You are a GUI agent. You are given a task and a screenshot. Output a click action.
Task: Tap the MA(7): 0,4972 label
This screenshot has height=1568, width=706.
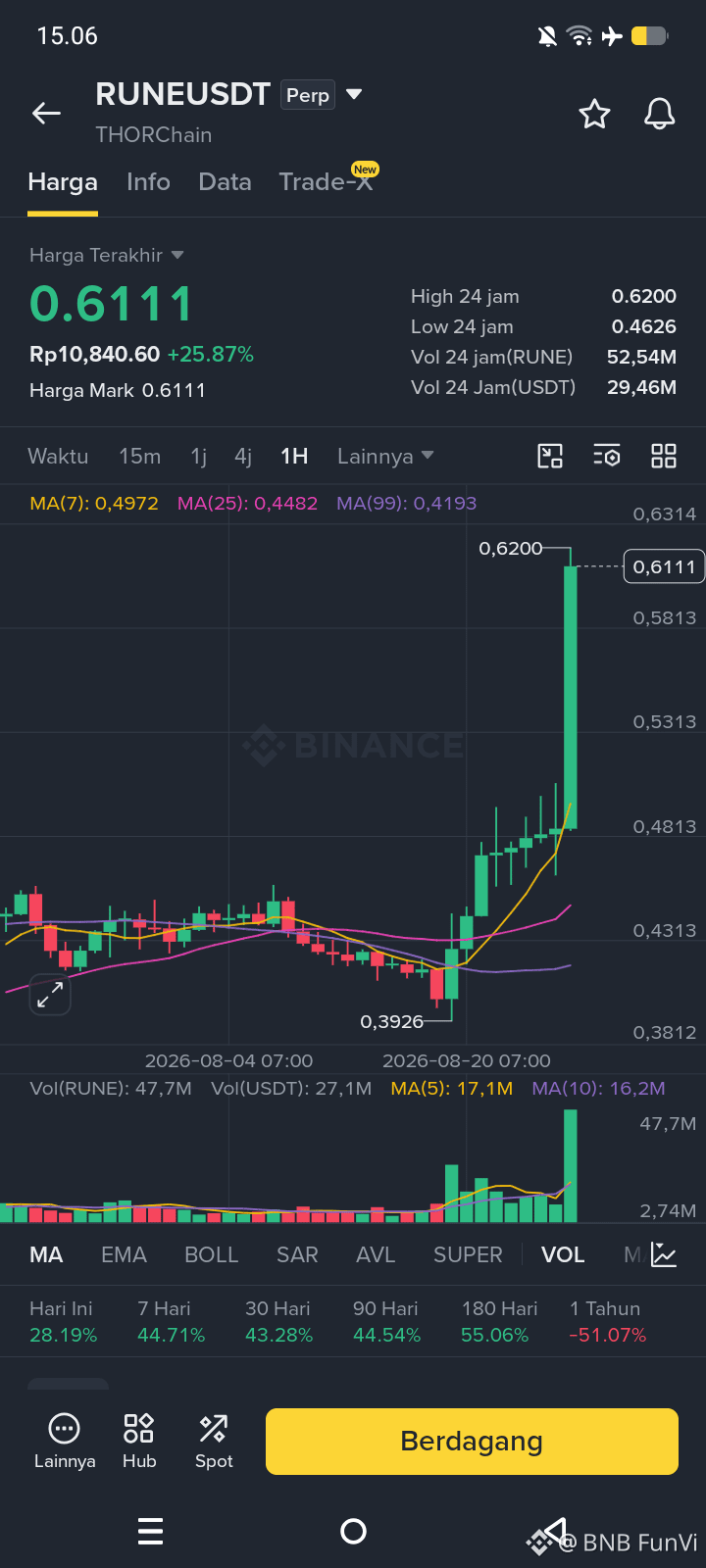94,504
